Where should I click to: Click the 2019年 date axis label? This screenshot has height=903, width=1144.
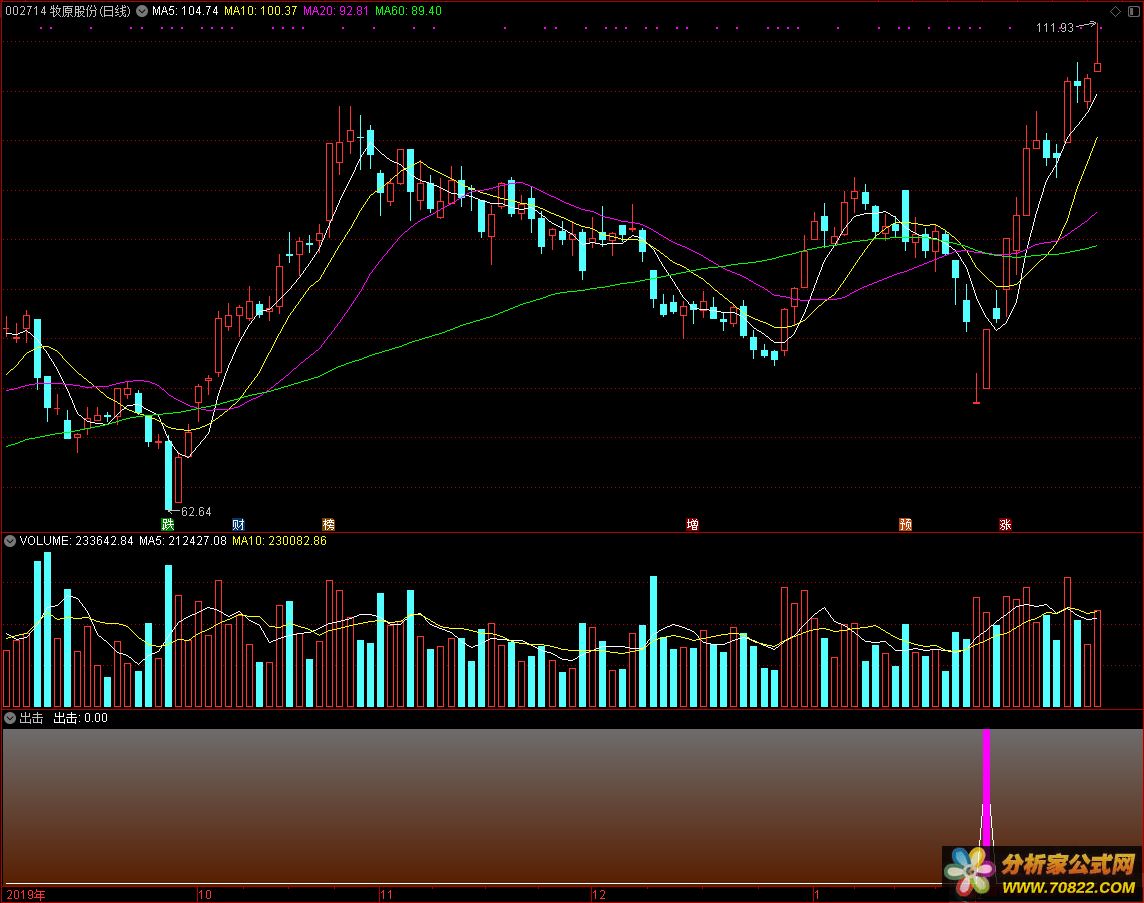pos(26,894)
